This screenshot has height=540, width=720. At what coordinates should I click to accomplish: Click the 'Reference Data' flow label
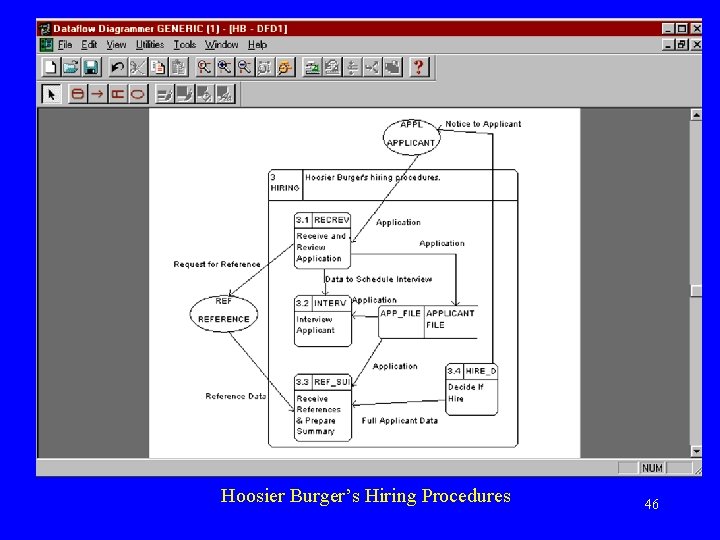pos(236,396)
